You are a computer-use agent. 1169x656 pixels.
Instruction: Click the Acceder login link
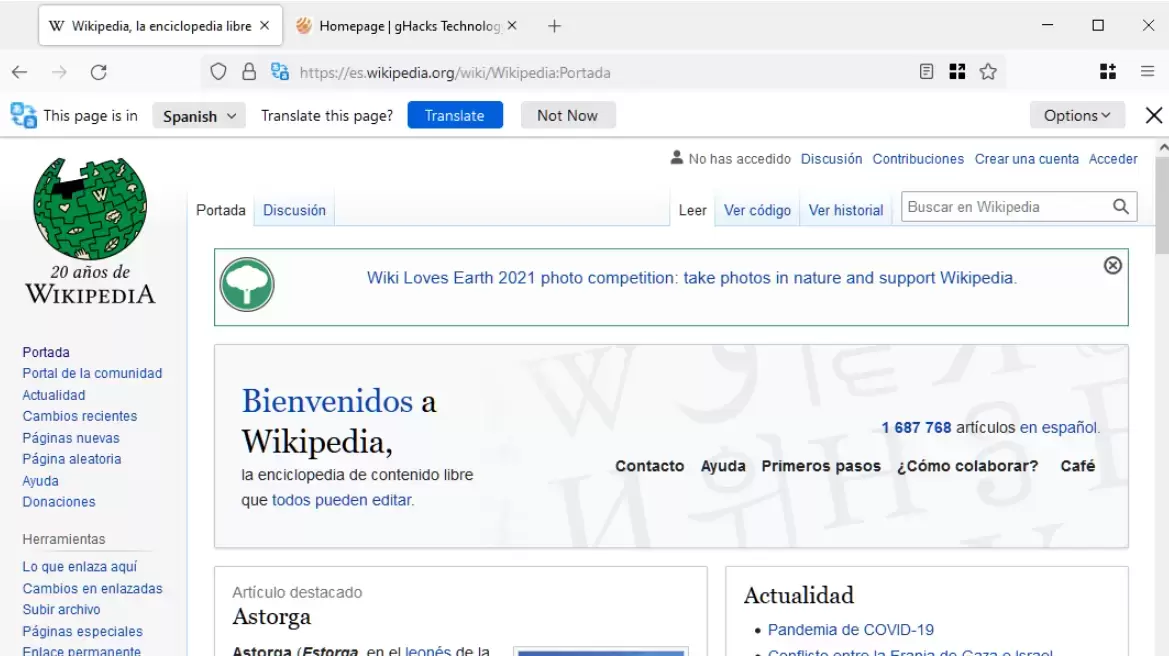tap(1113, 159)
